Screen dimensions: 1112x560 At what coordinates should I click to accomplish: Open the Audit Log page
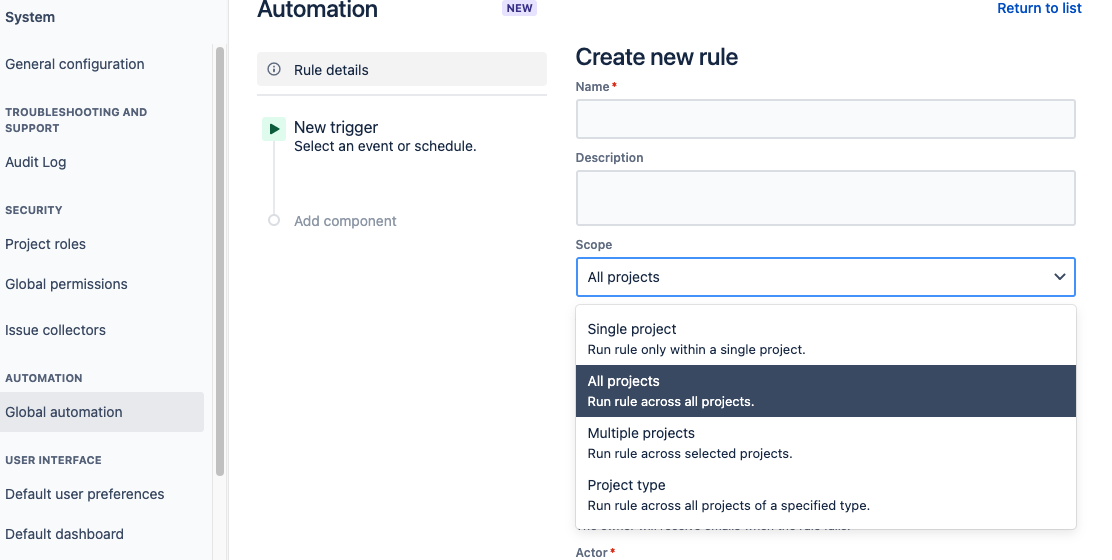pyautogui.click(x=36, y=162)
